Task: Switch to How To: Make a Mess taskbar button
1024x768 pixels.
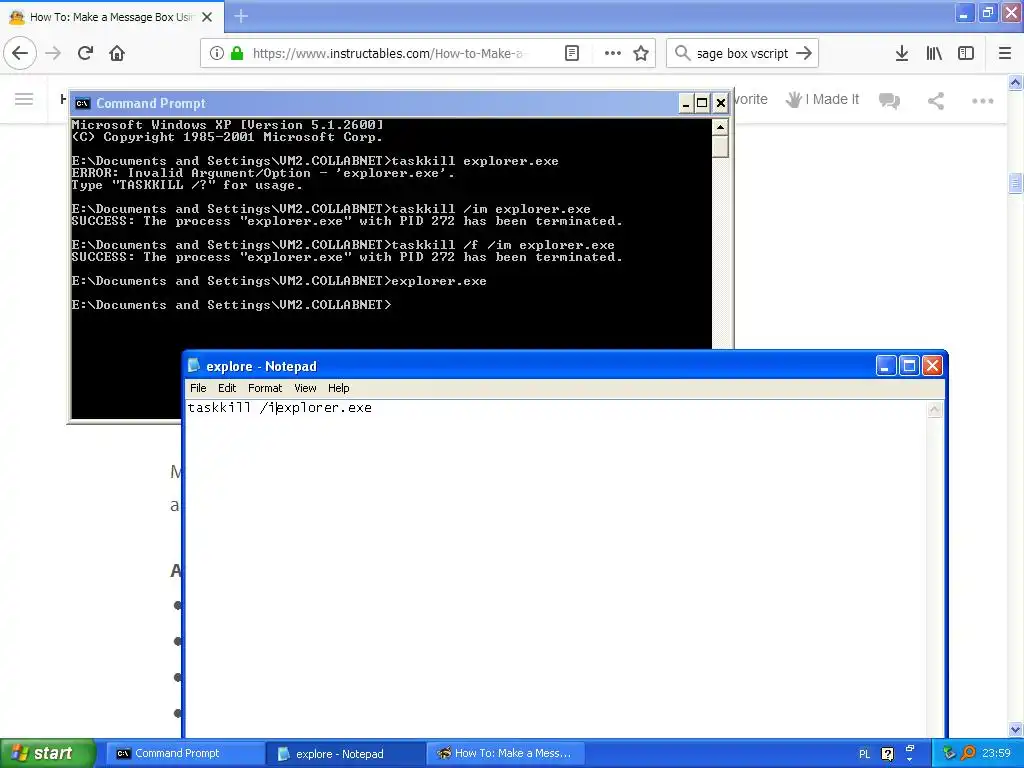Action: (505, 754)
